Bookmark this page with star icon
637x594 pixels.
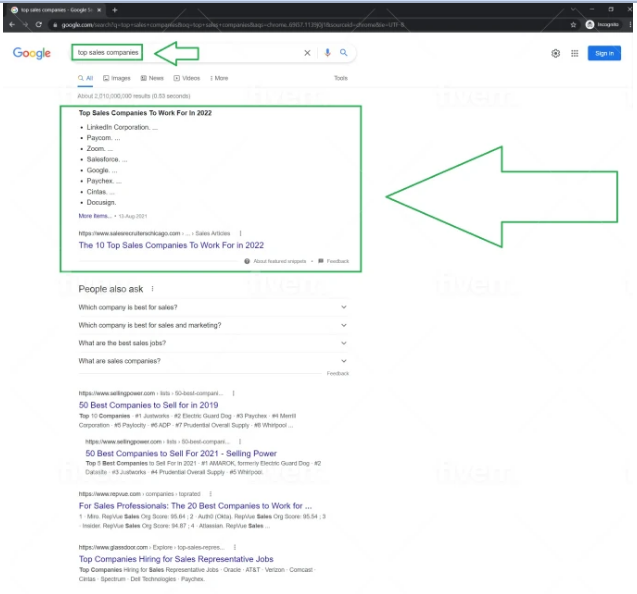pos(573,25)
